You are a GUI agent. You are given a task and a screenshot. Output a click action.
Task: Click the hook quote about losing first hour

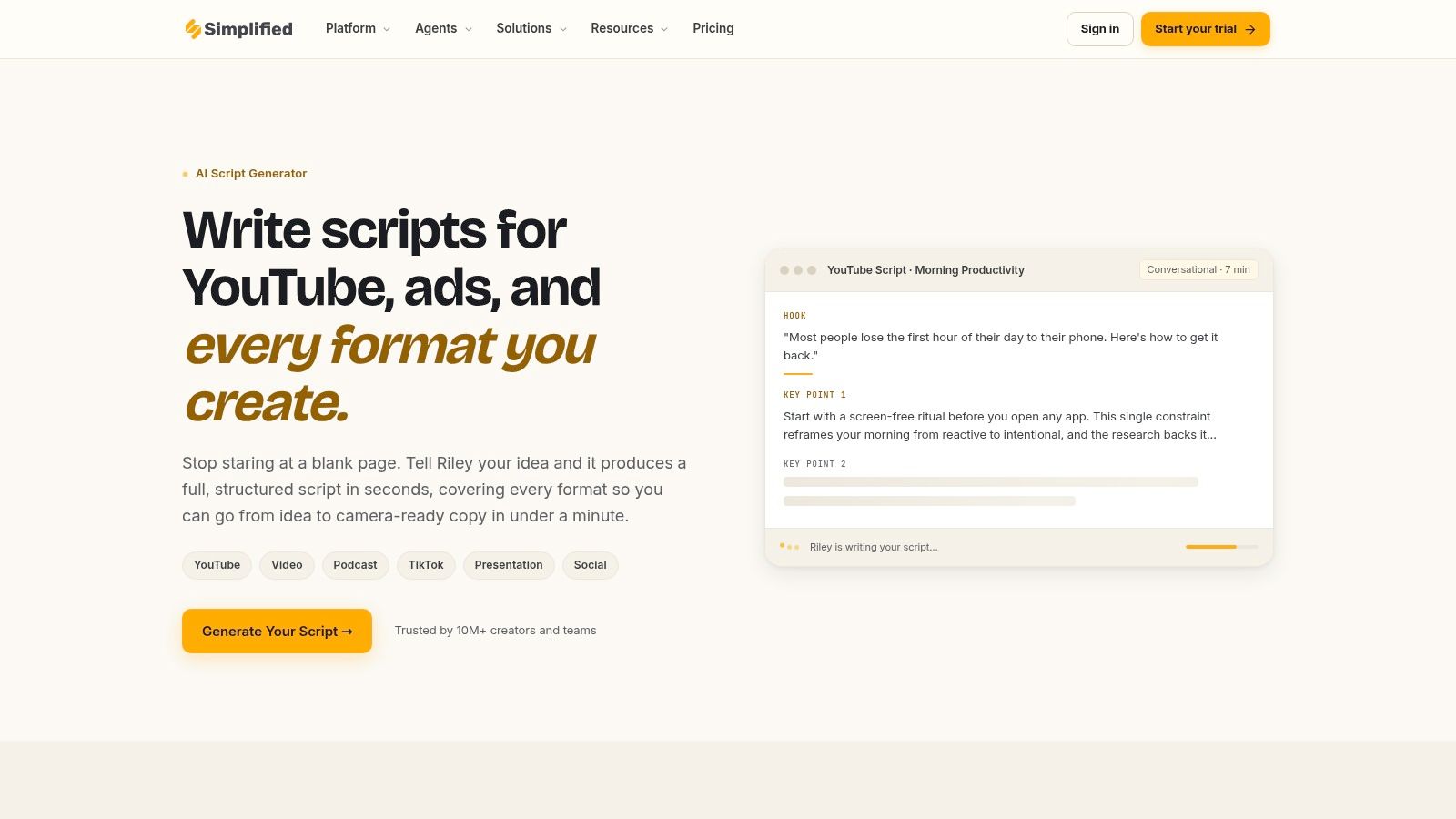tap(1000, 346)
